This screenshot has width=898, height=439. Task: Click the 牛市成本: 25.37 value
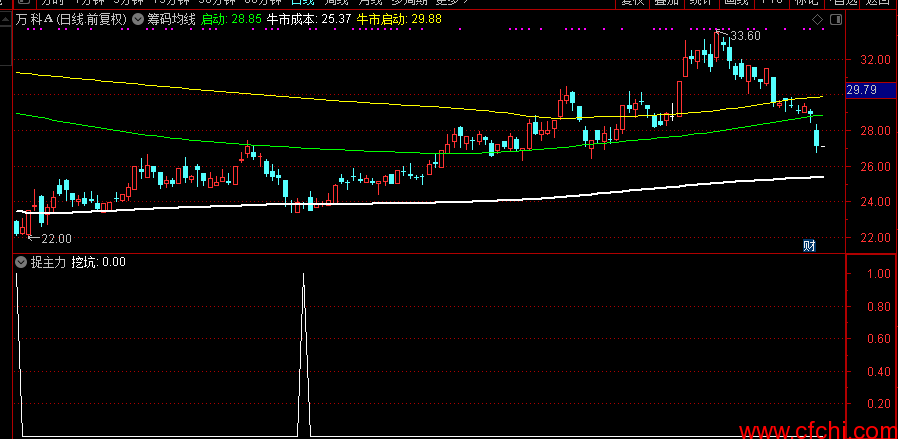309,20
